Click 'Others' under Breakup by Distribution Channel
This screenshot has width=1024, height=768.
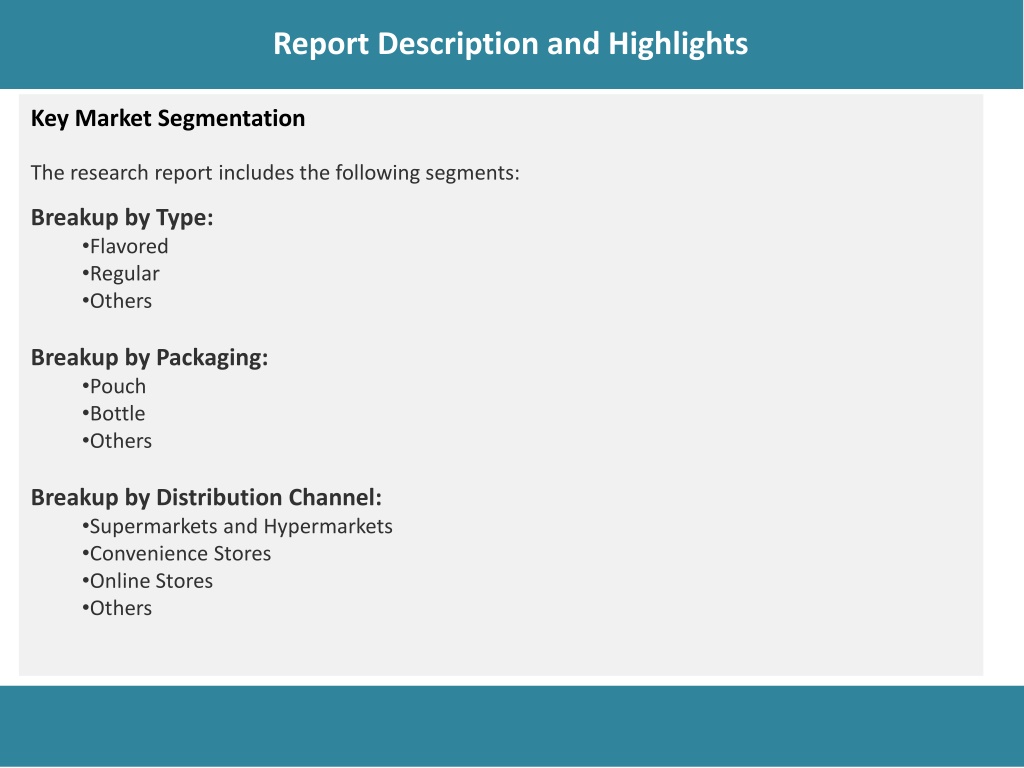[x=117, y=609]
